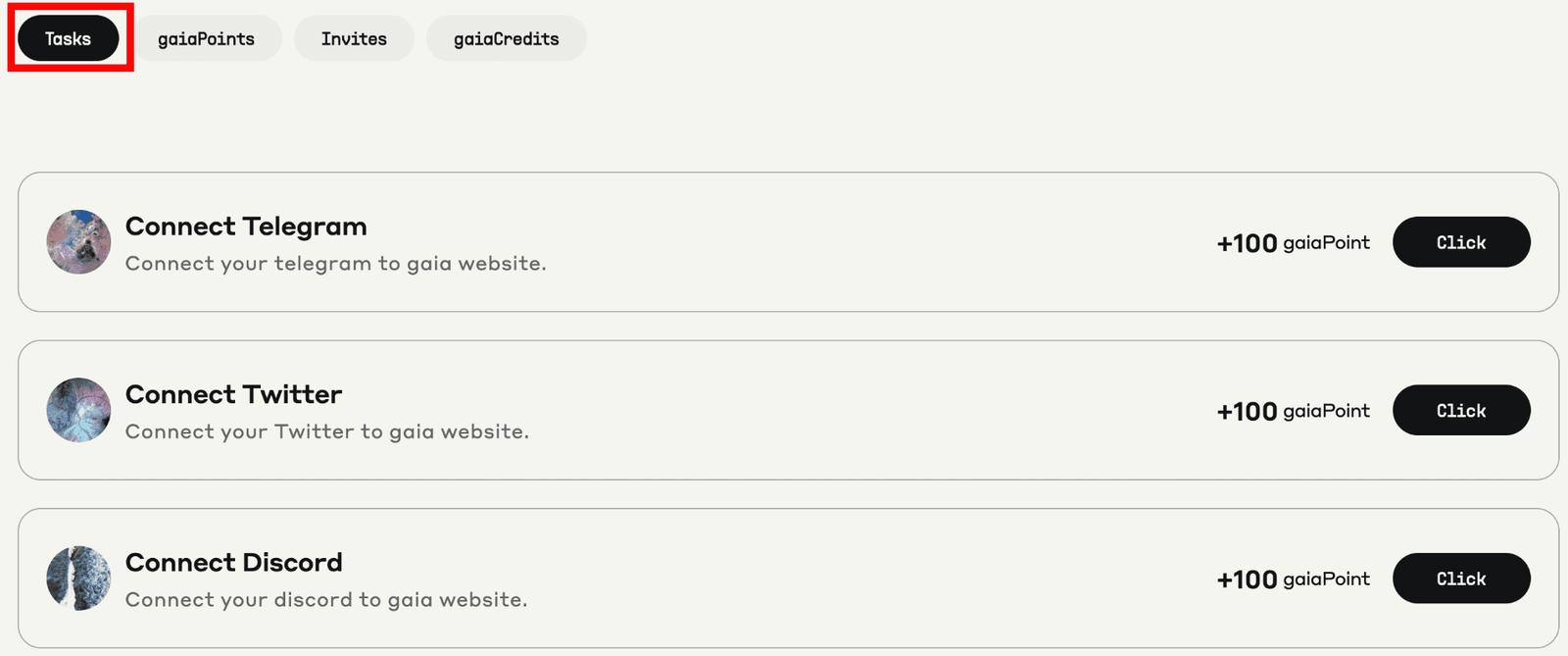Click the +100 gaiaPoint reward on Twitter task

1293,411
